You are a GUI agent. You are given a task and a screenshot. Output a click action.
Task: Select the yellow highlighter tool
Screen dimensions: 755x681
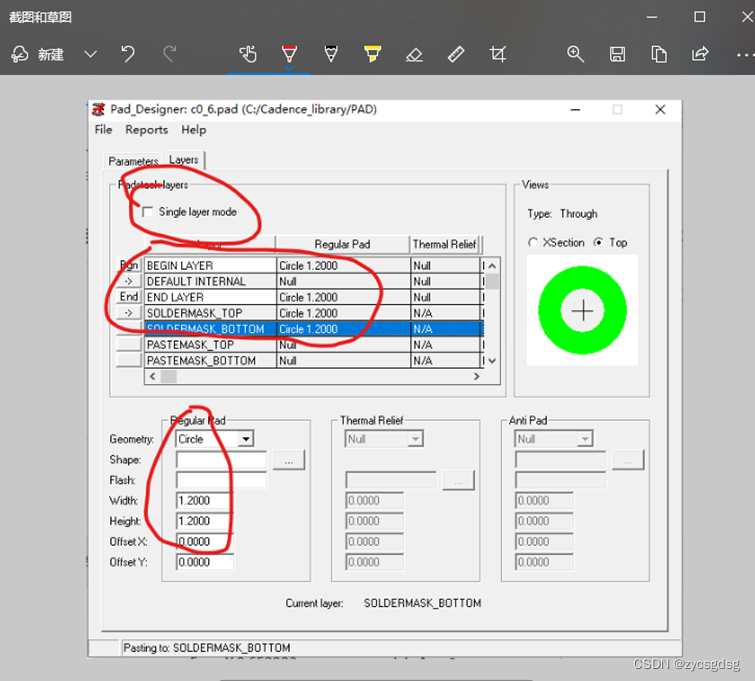[x=372, y=54]
